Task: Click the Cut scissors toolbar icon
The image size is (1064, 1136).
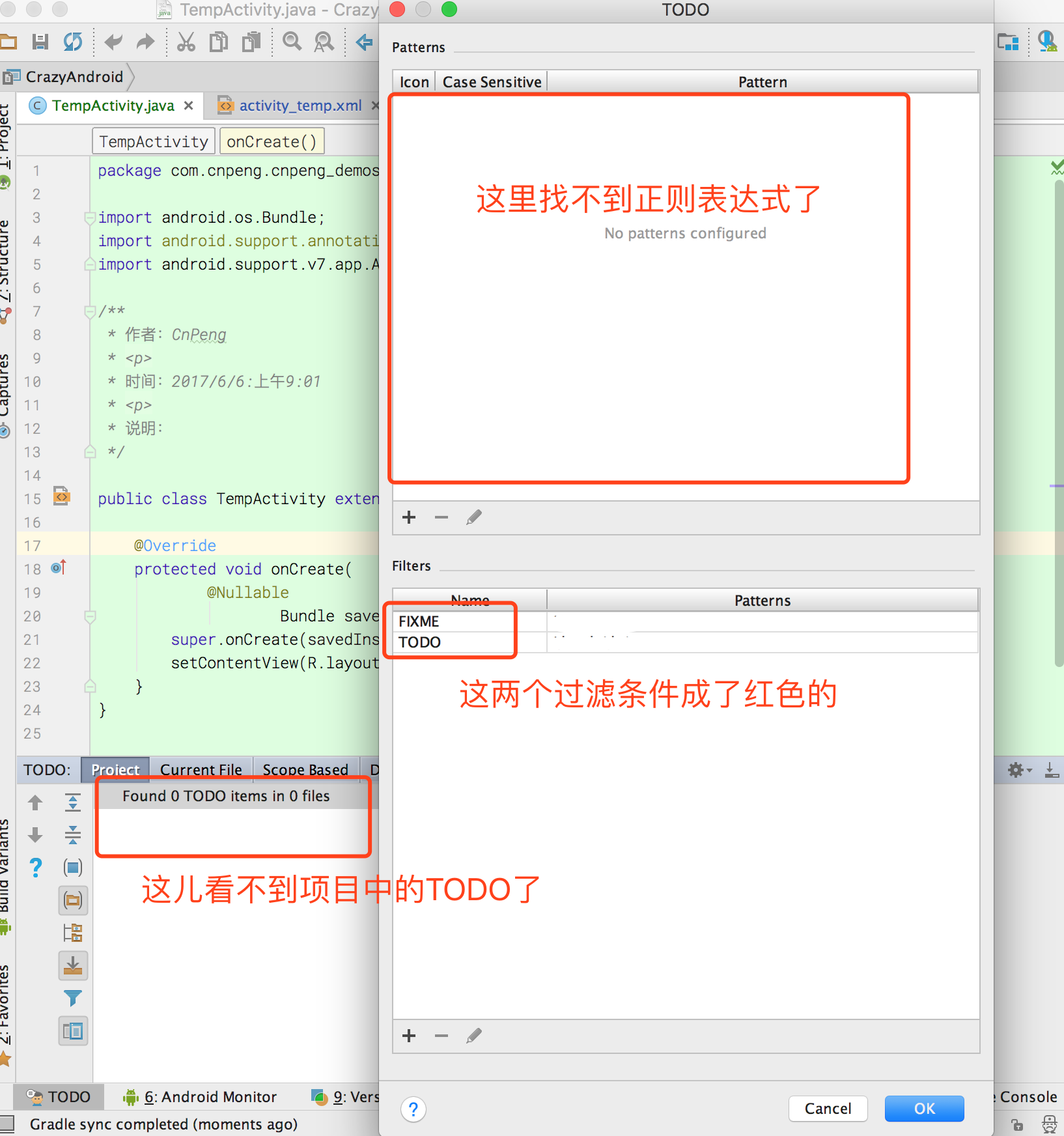Action: tap(186, 42)
